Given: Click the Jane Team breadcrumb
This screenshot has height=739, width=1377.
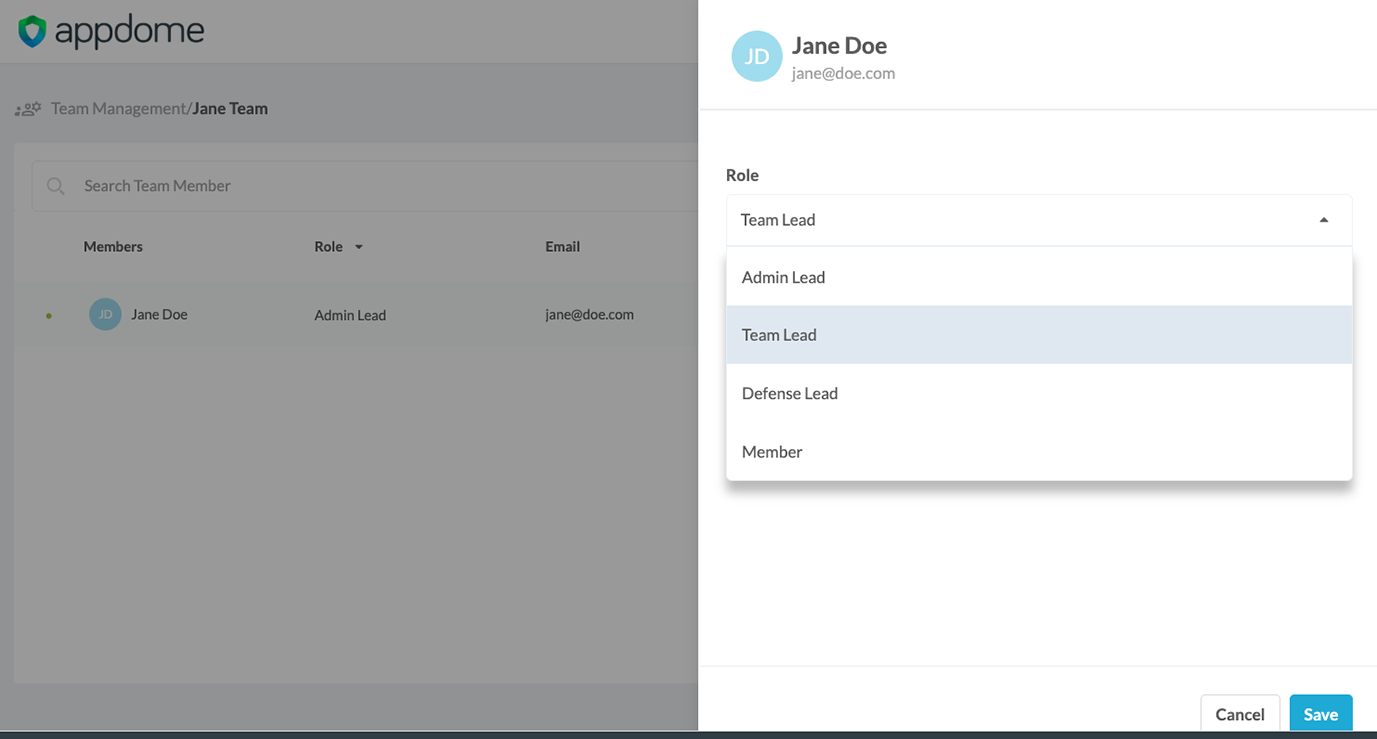Looking at the screenshot, I should (x=230, y=108).
